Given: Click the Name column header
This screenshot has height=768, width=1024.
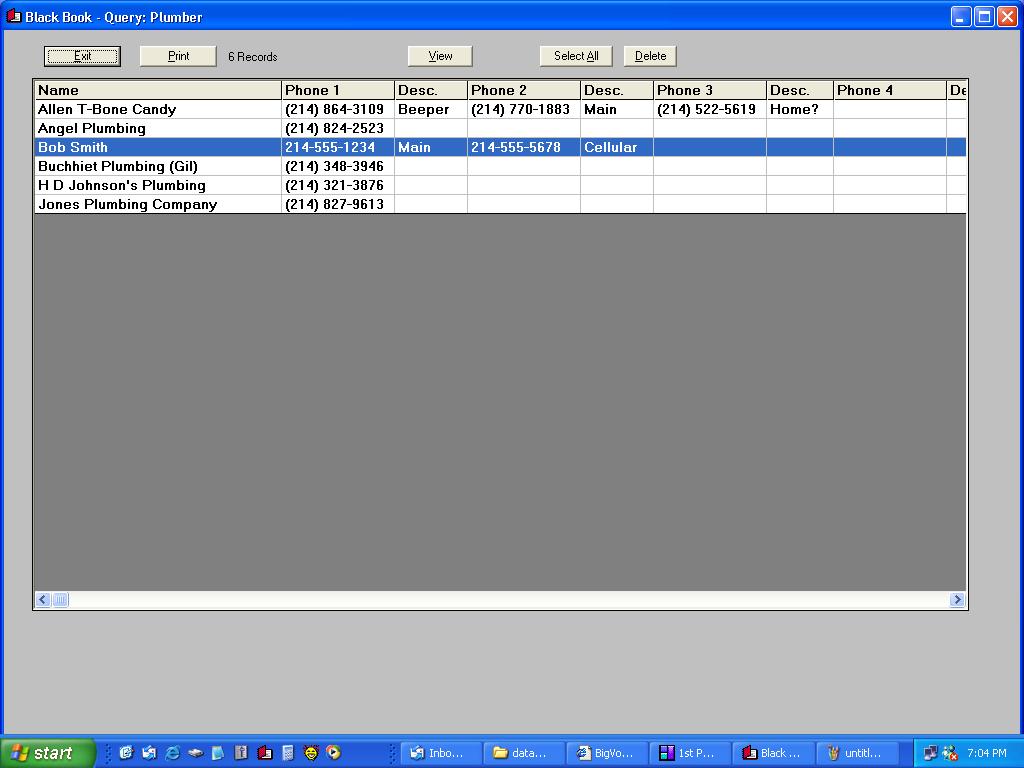Looking at the screenshot, I should click(158, 90).
